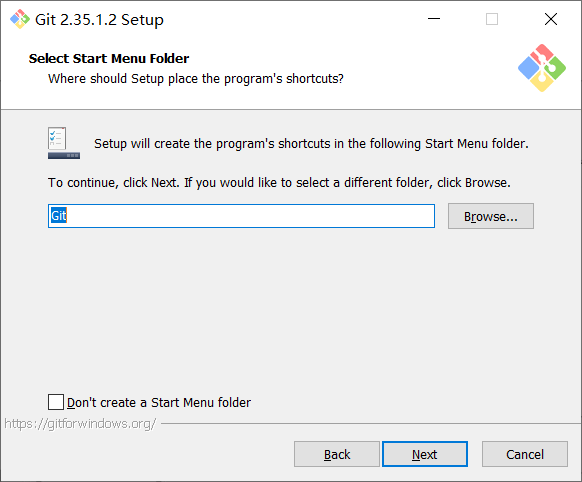582x482 pixels.
Task: Open folder browser with Browse button
Action: (x=491, y=216)
